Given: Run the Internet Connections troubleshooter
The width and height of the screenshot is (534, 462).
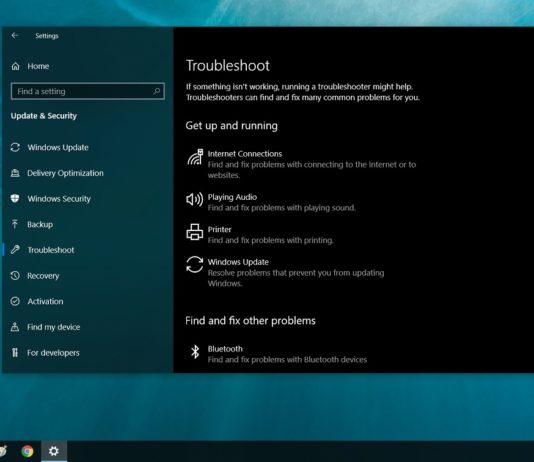Looking at the screenshot, I should [301, 164].
